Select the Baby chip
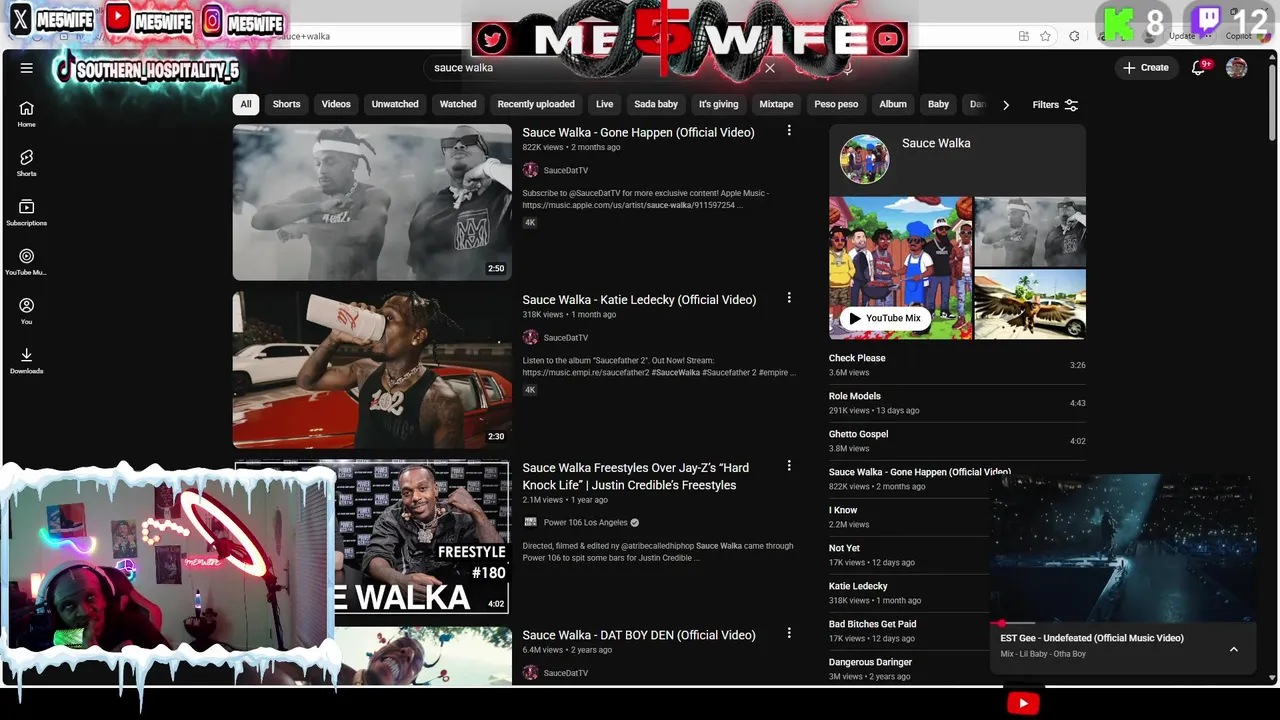The height and width of the screenshot is (720, 1280). click(x=938, y=104)
